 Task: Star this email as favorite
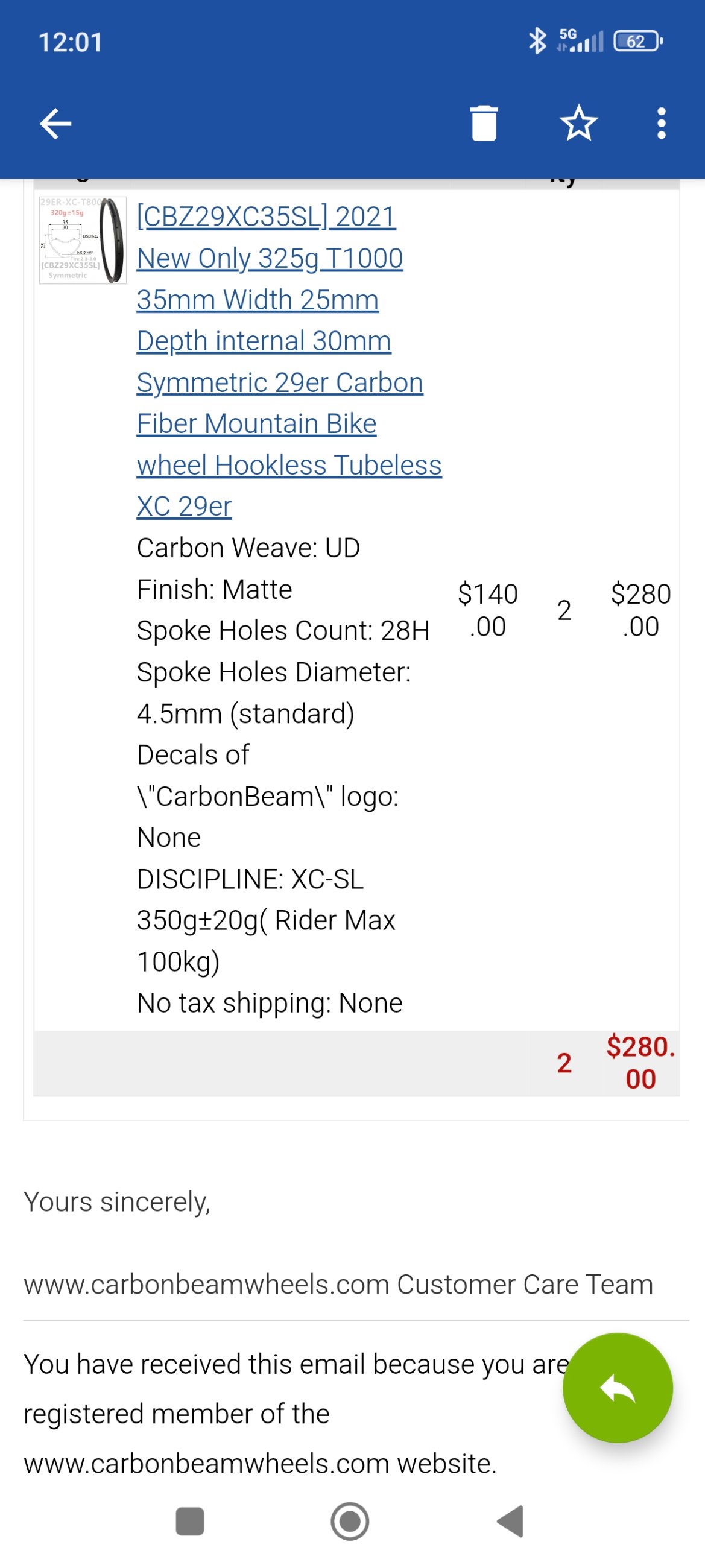pyautogui.click(x=578, y=124)
